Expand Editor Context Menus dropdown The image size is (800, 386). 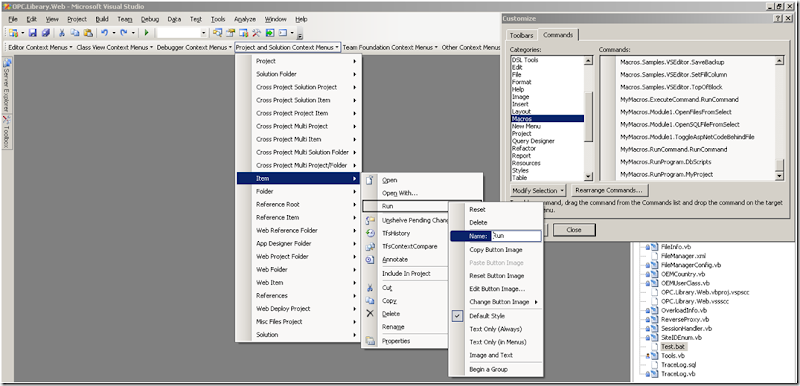point(41,47)
